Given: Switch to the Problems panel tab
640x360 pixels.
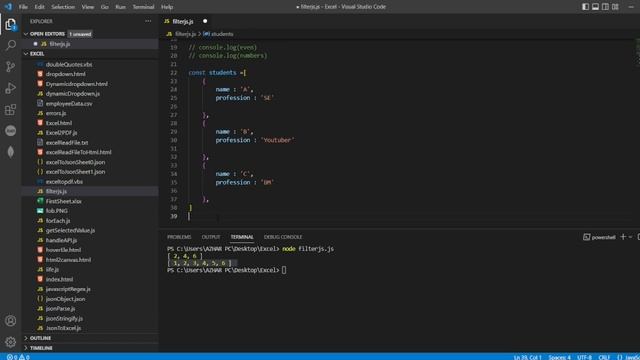Looking at the screenshot, I should (x=179, y=237).
